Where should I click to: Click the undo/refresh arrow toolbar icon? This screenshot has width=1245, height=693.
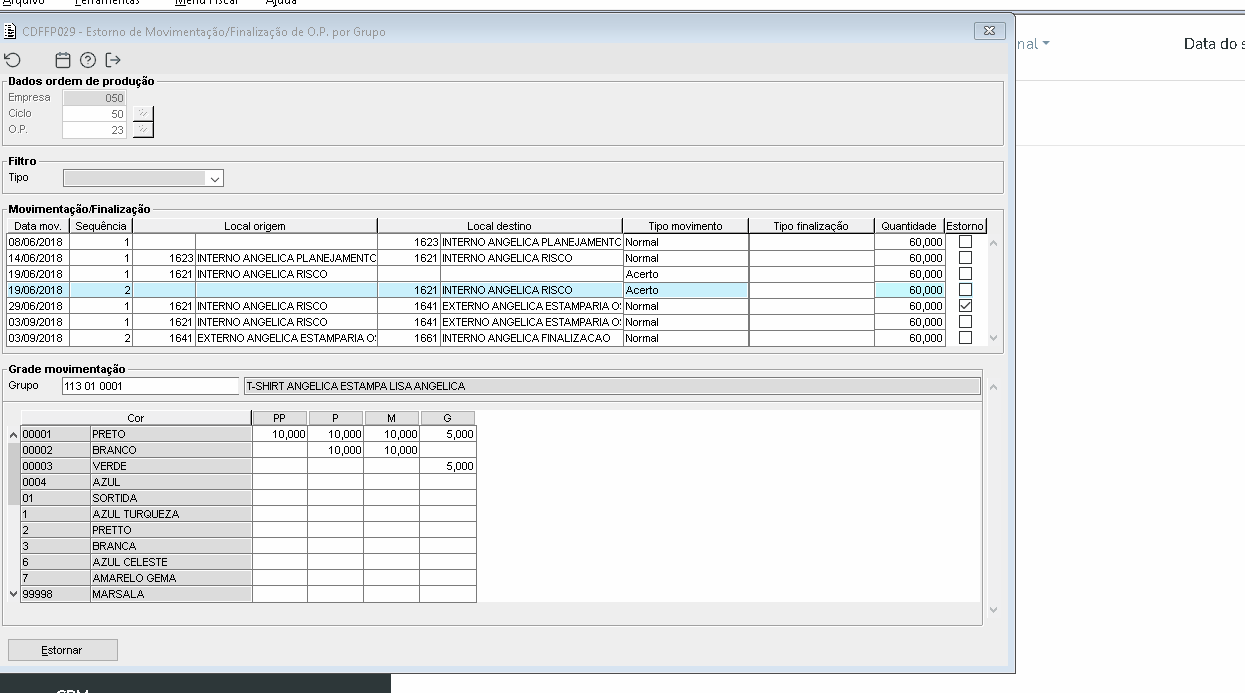pos(12,60)
